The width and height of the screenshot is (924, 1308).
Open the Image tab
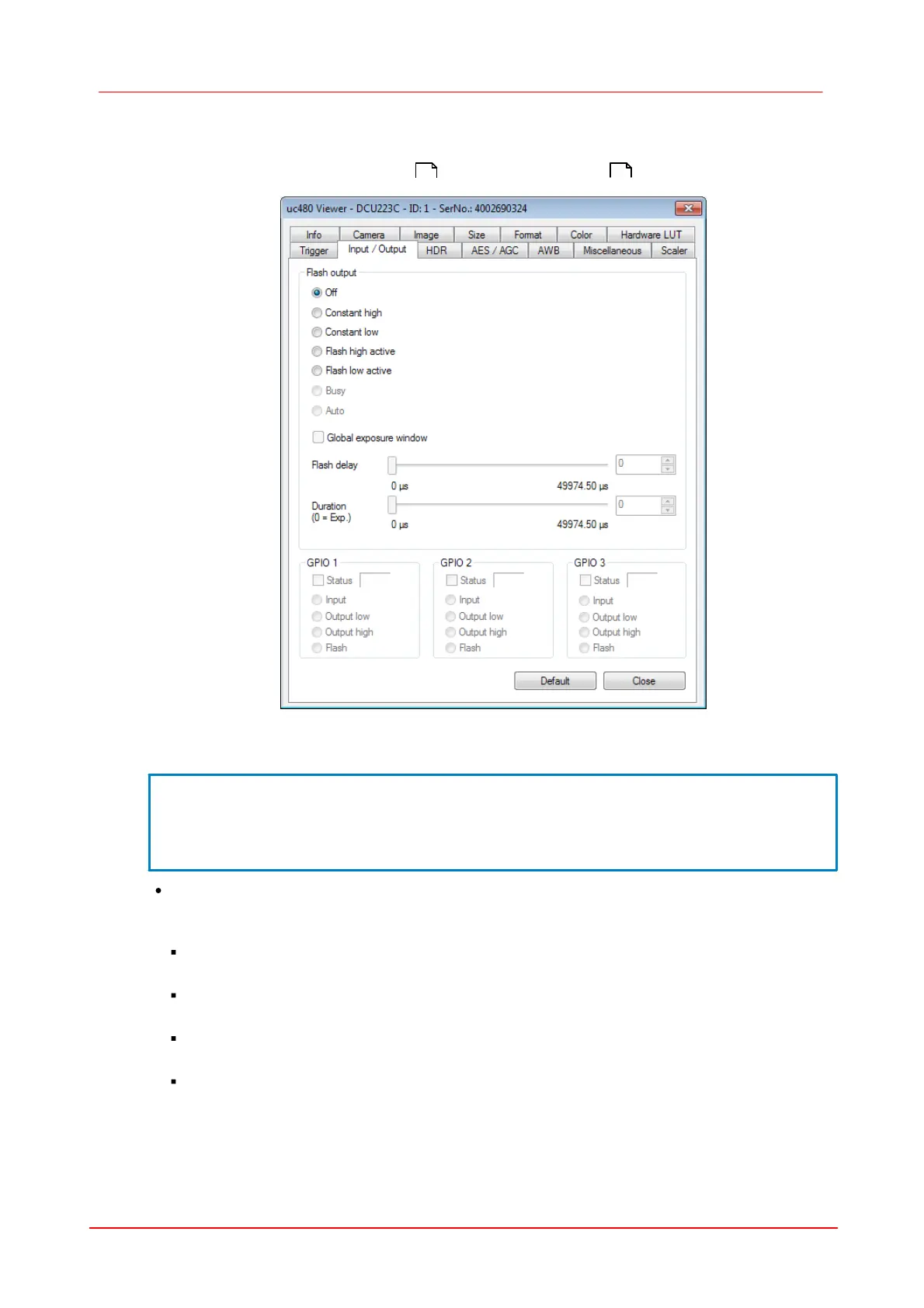click(x=426, y=235)
